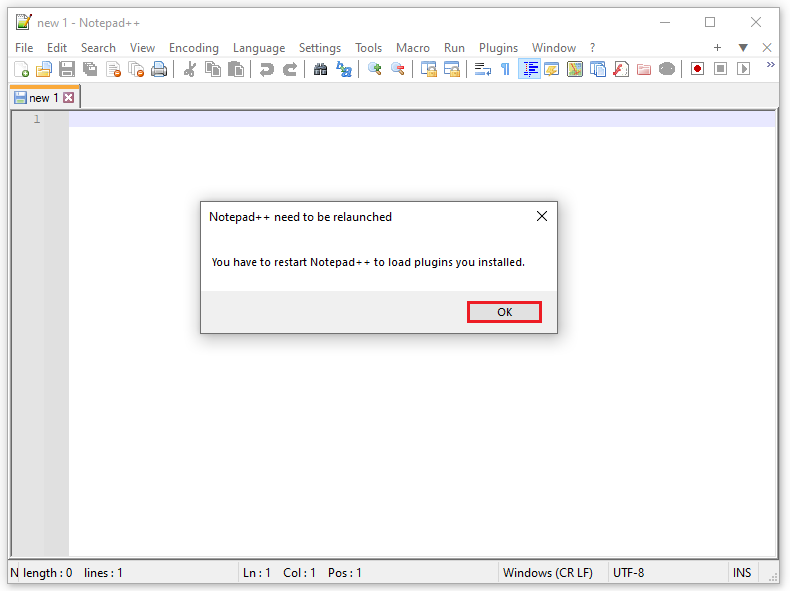Open the Language menu
790x591 pixels.
(259, 48)
